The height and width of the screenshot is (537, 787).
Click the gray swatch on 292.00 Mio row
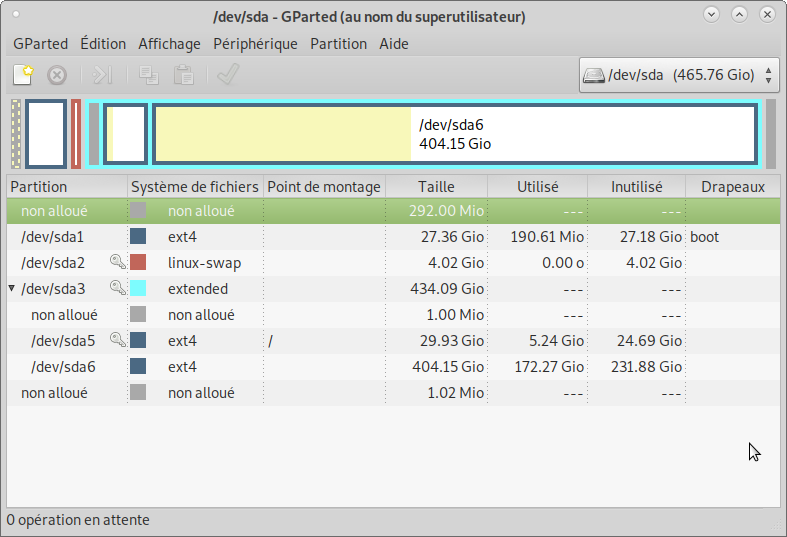click(x=138, y=210)
